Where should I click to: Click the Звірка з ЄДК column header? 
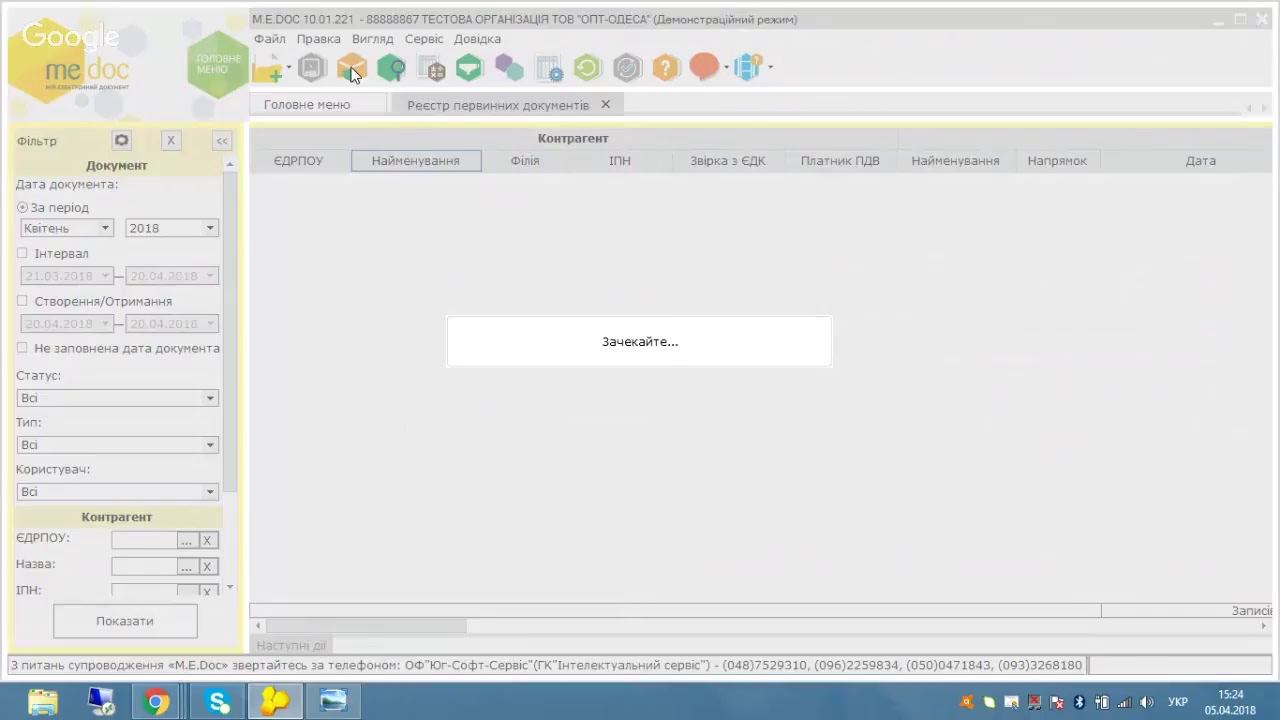click(x=727, y=161)
